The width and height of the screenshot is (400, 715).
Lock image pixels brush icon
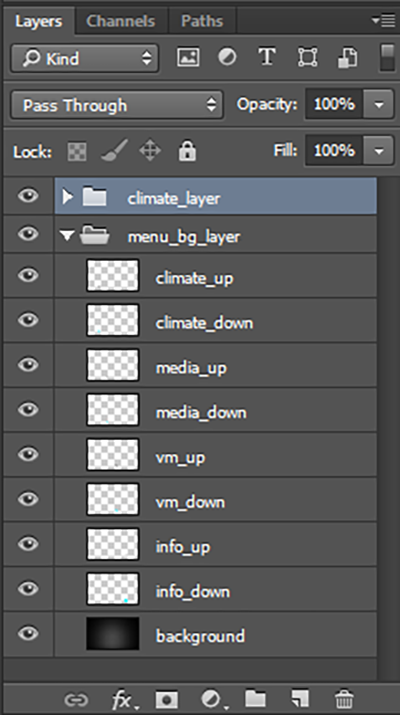[114, 151]
